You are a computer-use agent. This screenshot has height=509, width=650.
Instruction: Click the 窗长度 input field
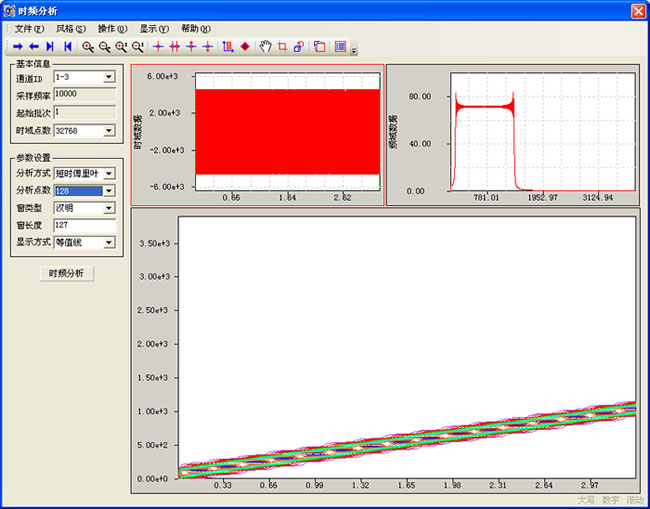click(84, 225)
